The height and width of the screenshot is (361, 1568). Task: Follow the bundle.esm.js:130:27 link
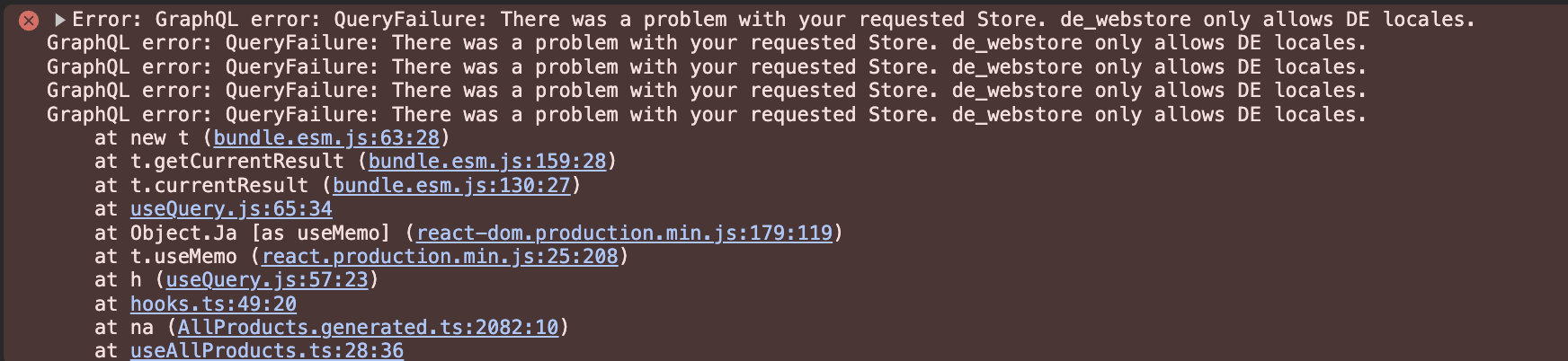pyautogui.click(x=451, y=186)
